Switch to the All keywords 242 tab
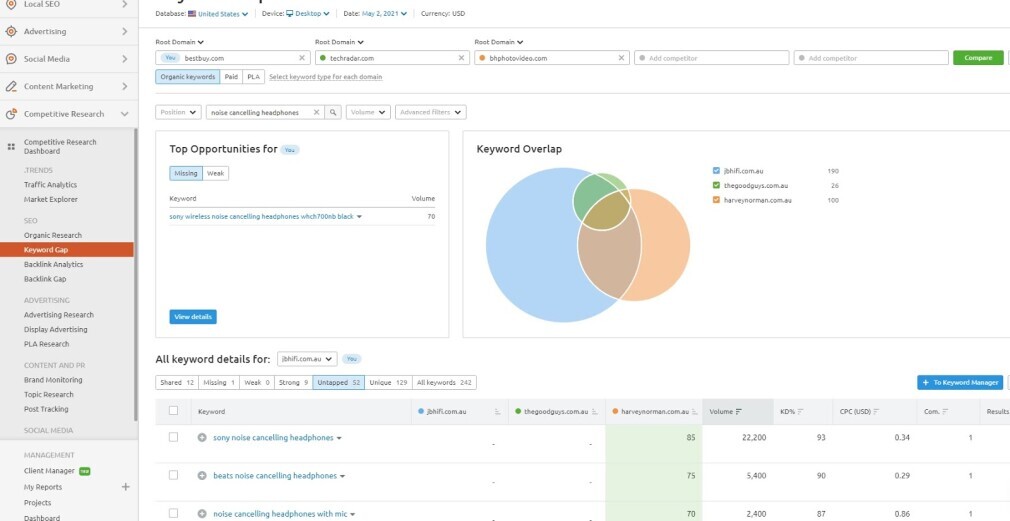Screen dimensions: 1010x521 [x=444, y=383]
